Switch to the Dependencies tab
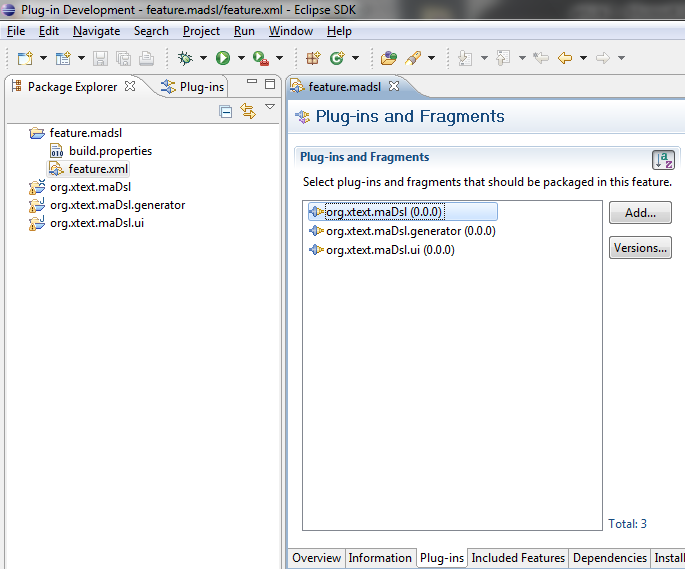685x569 pixels. (x=609, y=558)
